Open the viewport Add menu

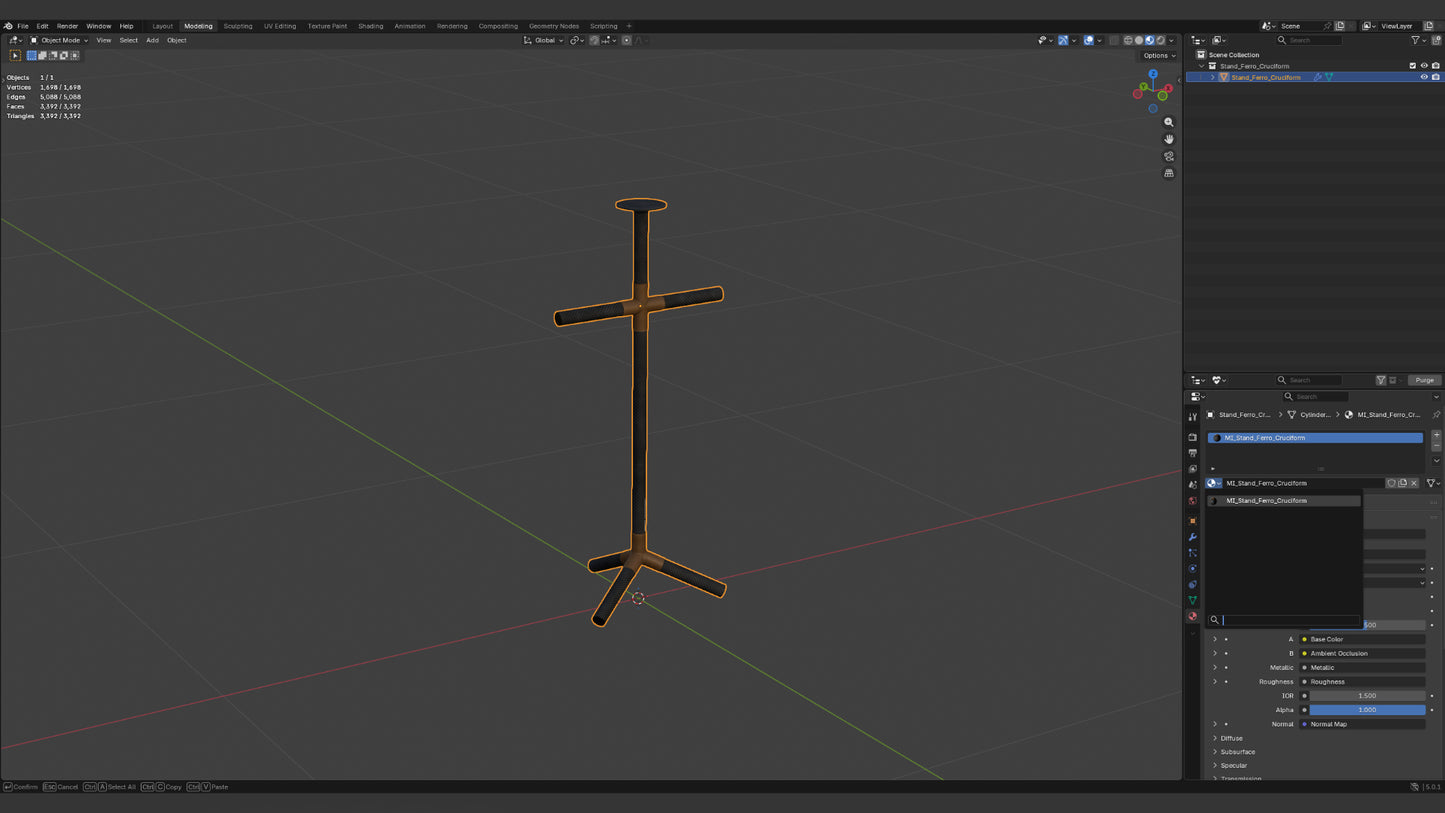click(152, 40)
